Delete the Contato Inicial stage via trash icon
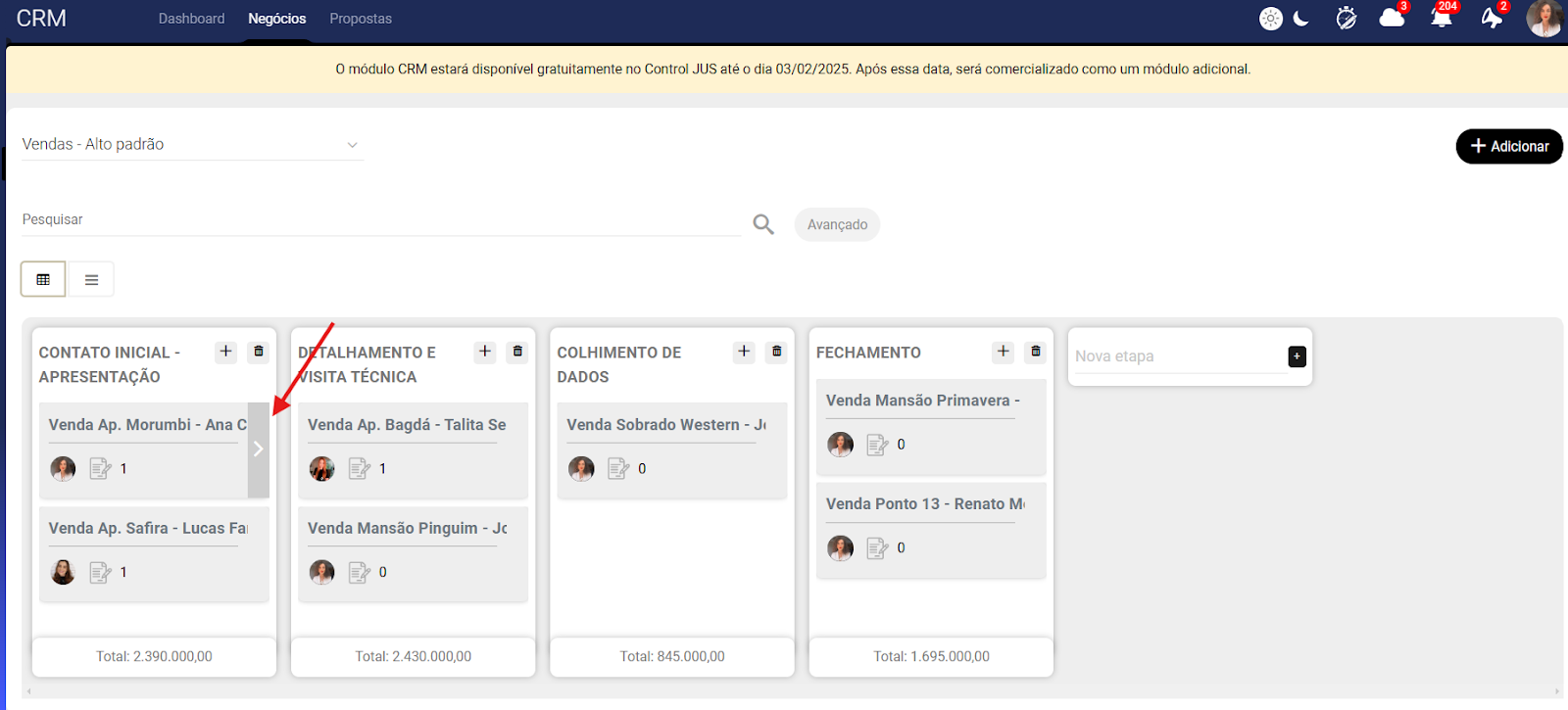Image resolution: width=1568 pixels, height=710 pixels. click(x=259, y=352)
